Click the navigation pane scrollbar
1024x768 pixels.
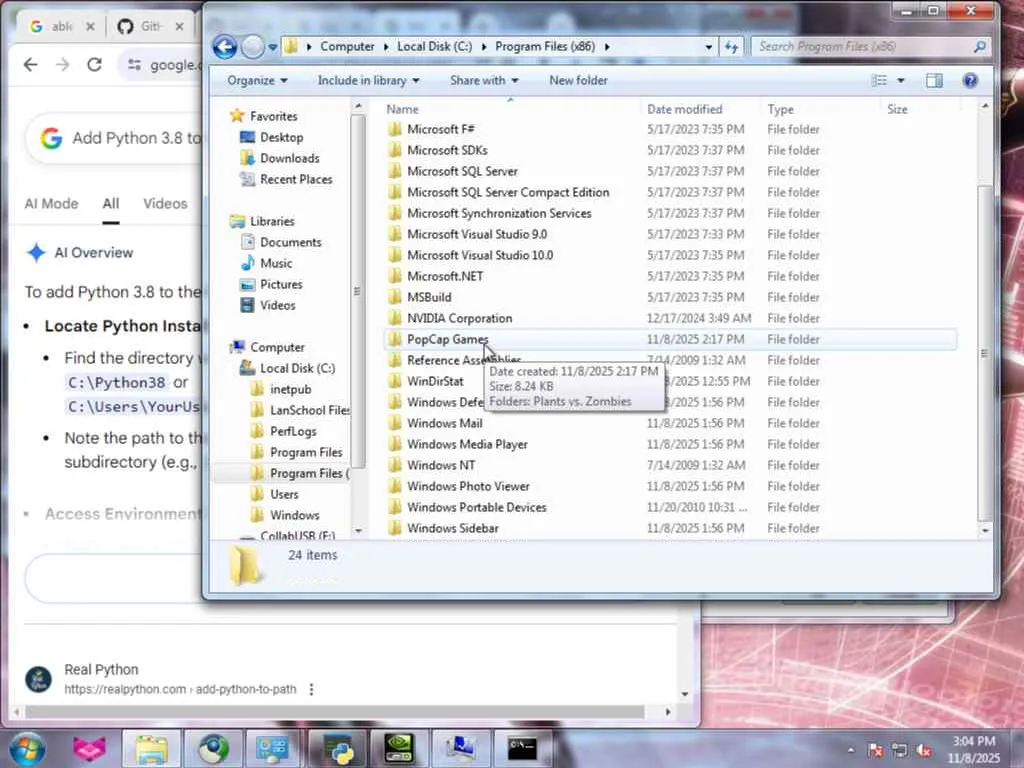click(357, 292)
